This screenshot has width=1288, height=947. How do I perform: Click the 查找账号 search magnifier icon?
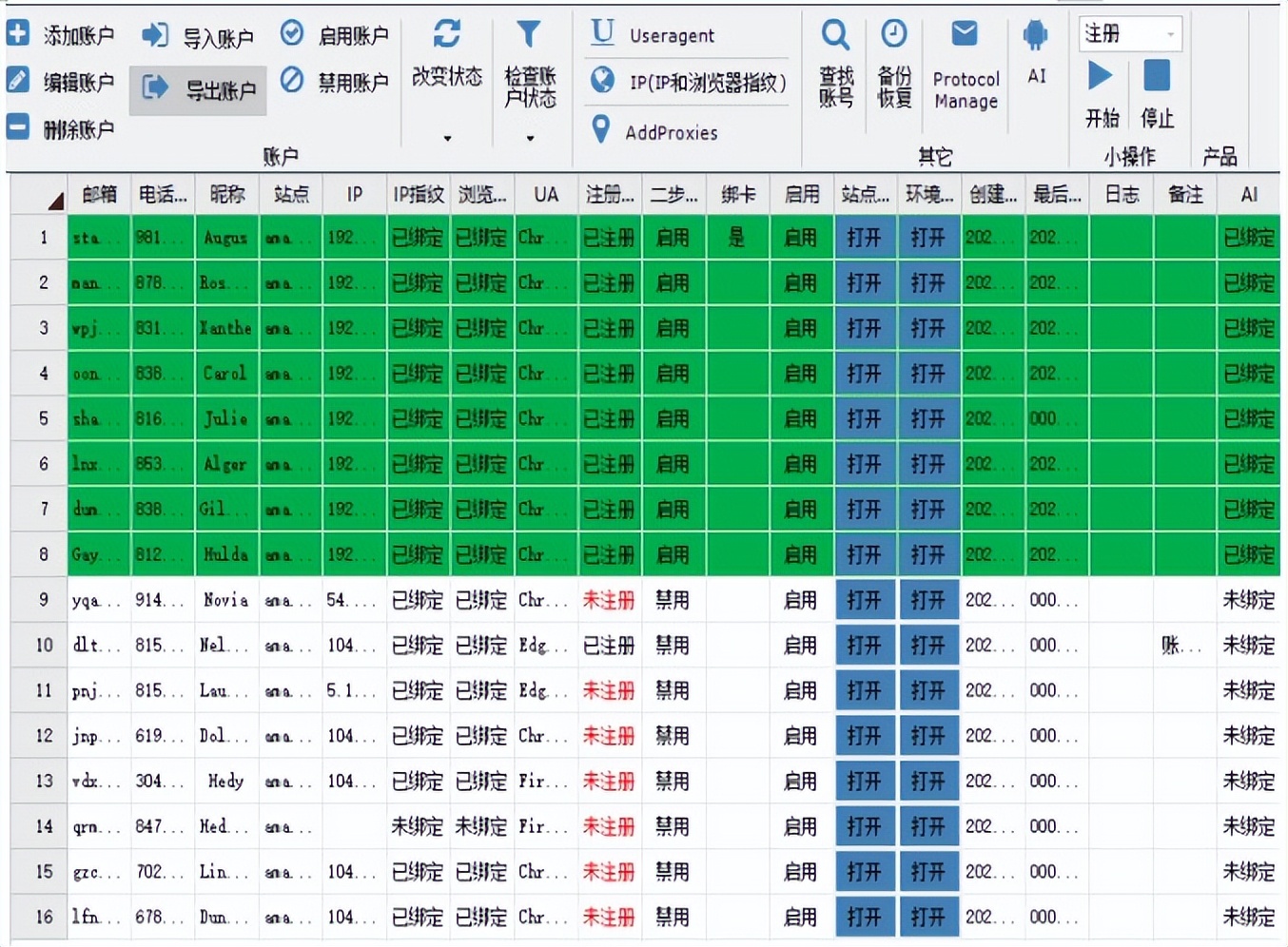835,35
